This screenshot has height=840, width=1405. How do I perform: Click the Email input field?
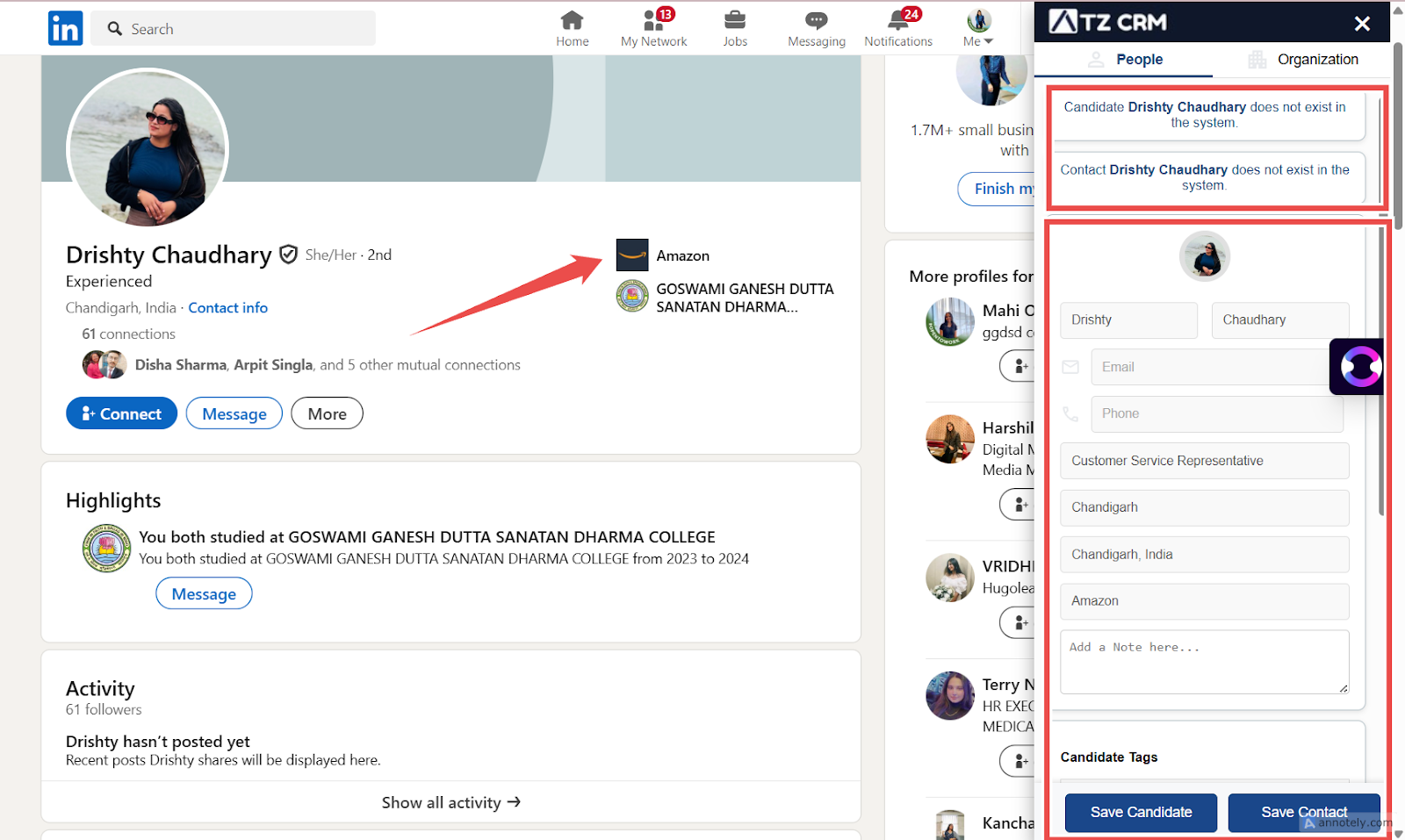(x=1217, y=367)
